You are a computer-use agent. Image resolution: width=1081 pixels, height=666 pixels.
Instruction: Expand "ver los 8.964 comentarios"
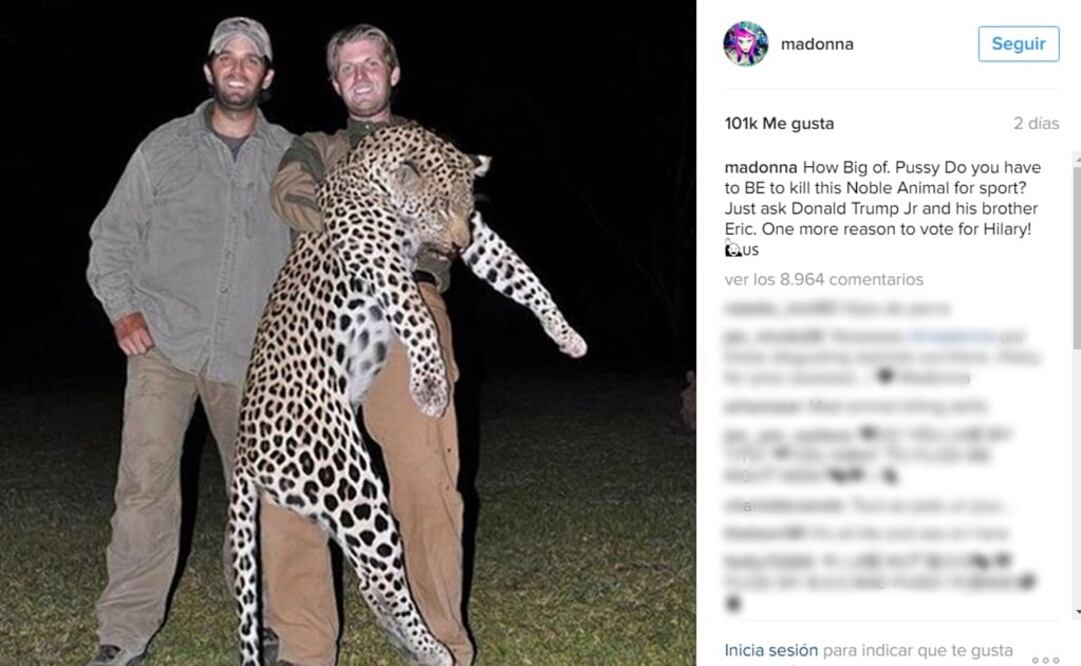pos(824,279)
